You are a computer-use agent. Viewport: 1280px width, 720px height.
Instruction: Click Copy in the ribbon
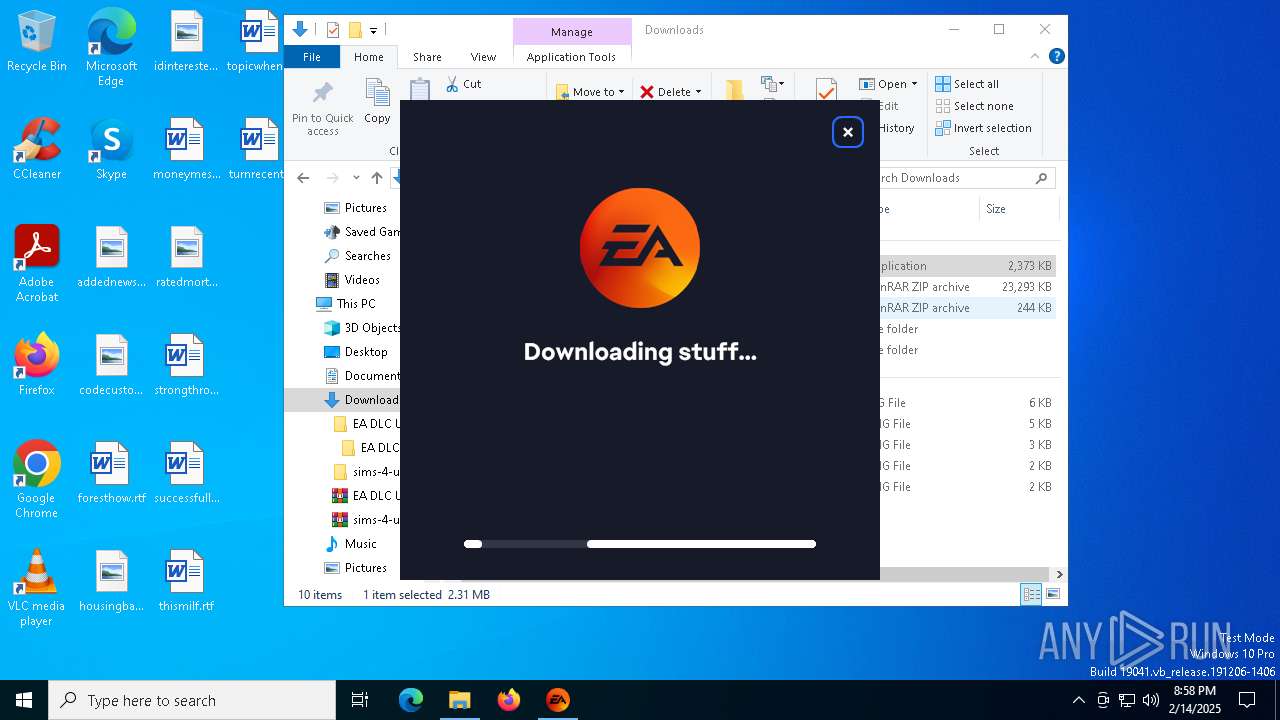(377, 102)
